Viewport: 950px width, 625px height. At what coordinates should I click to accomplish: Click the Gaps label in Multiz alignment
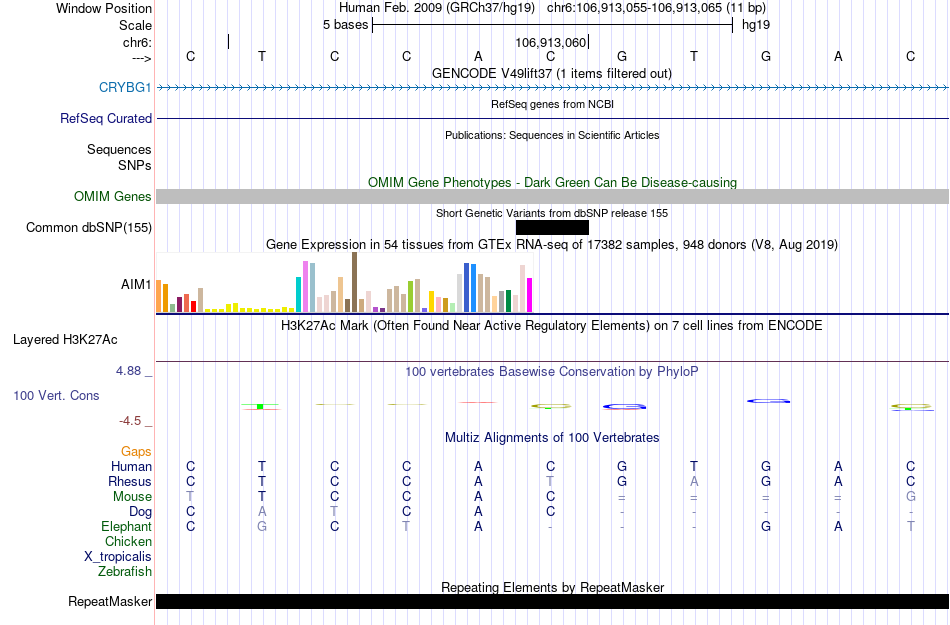[x=136, y=452]
